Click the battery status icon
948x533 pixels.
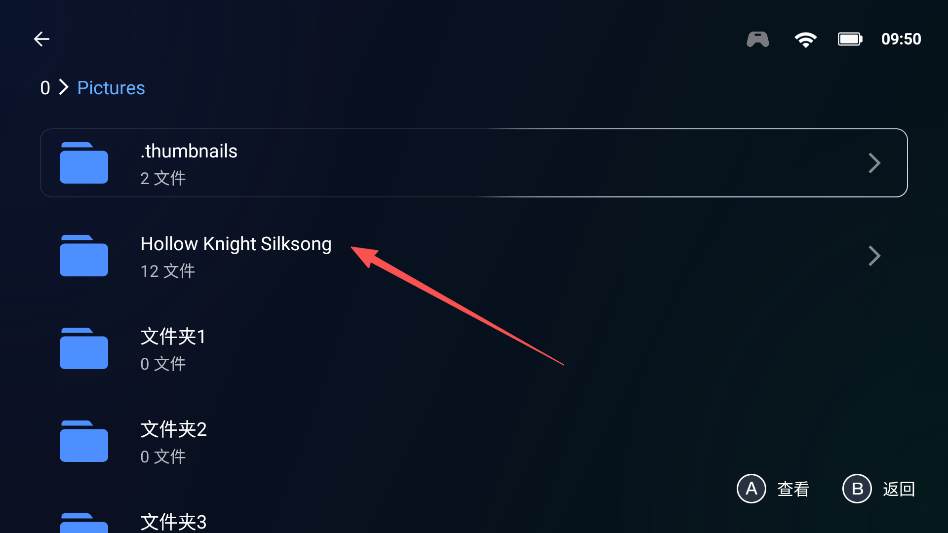850,39
